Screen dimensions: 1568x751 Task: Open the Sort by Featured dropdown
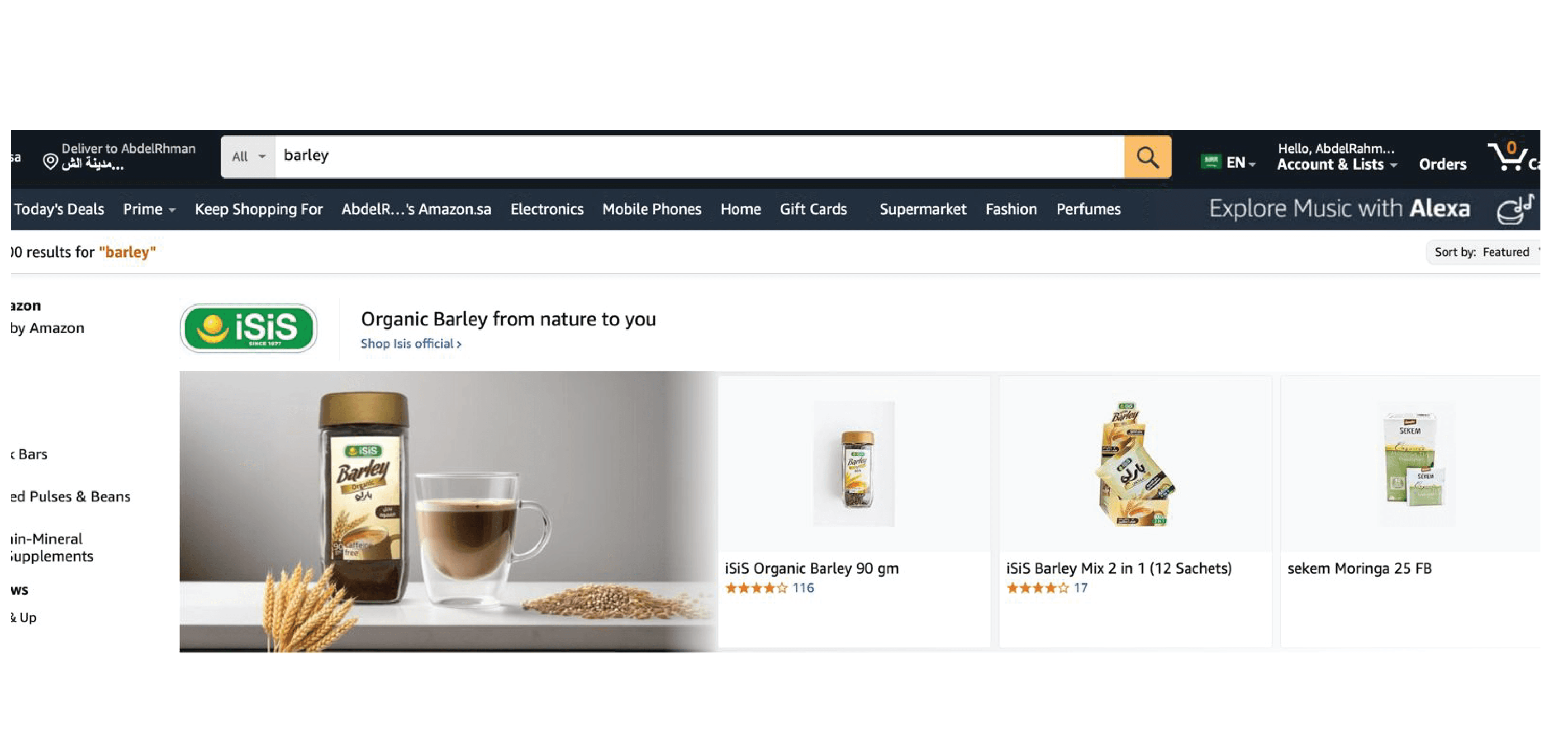coord(1484,252)
